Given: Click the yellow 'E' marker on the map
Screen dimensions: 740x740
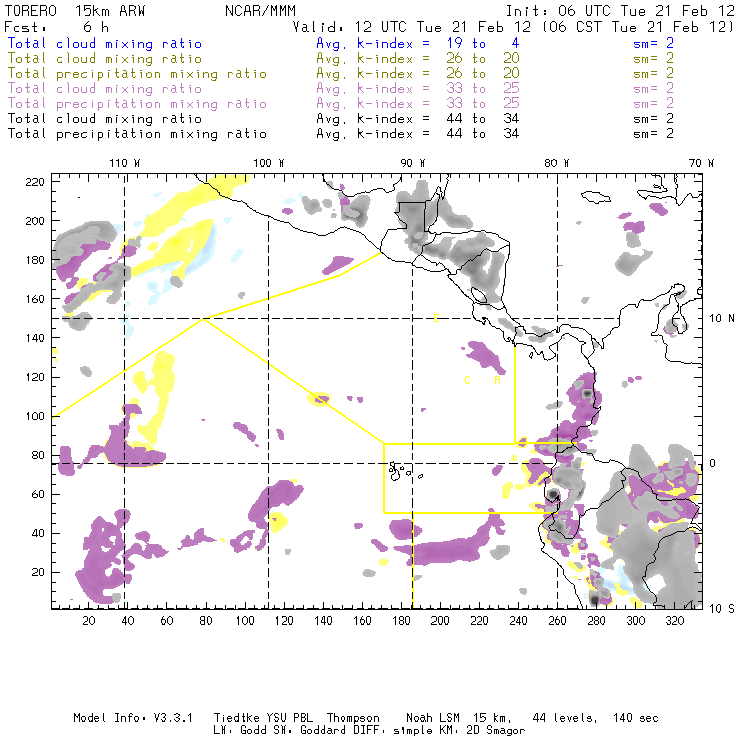Looking at the screenshot, I should coord(436,319).
